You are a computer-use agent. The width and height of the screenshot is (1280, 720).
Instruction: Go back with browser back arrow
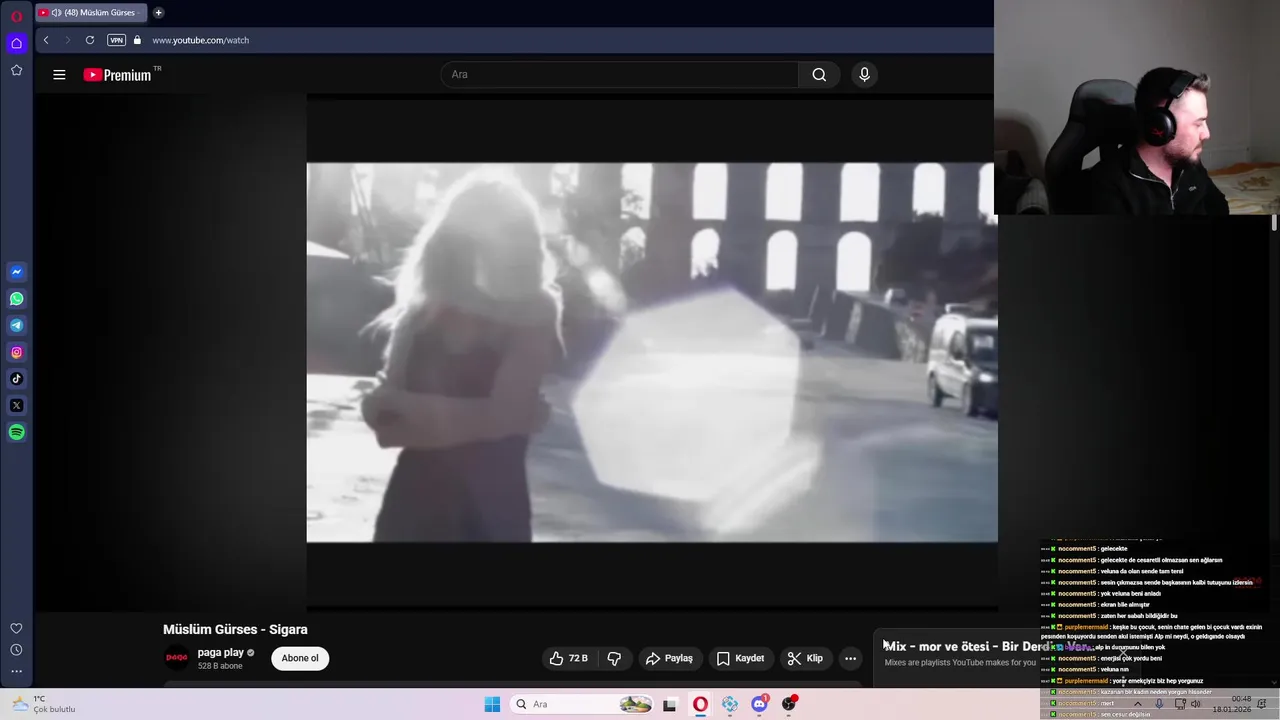click(46, 40)
